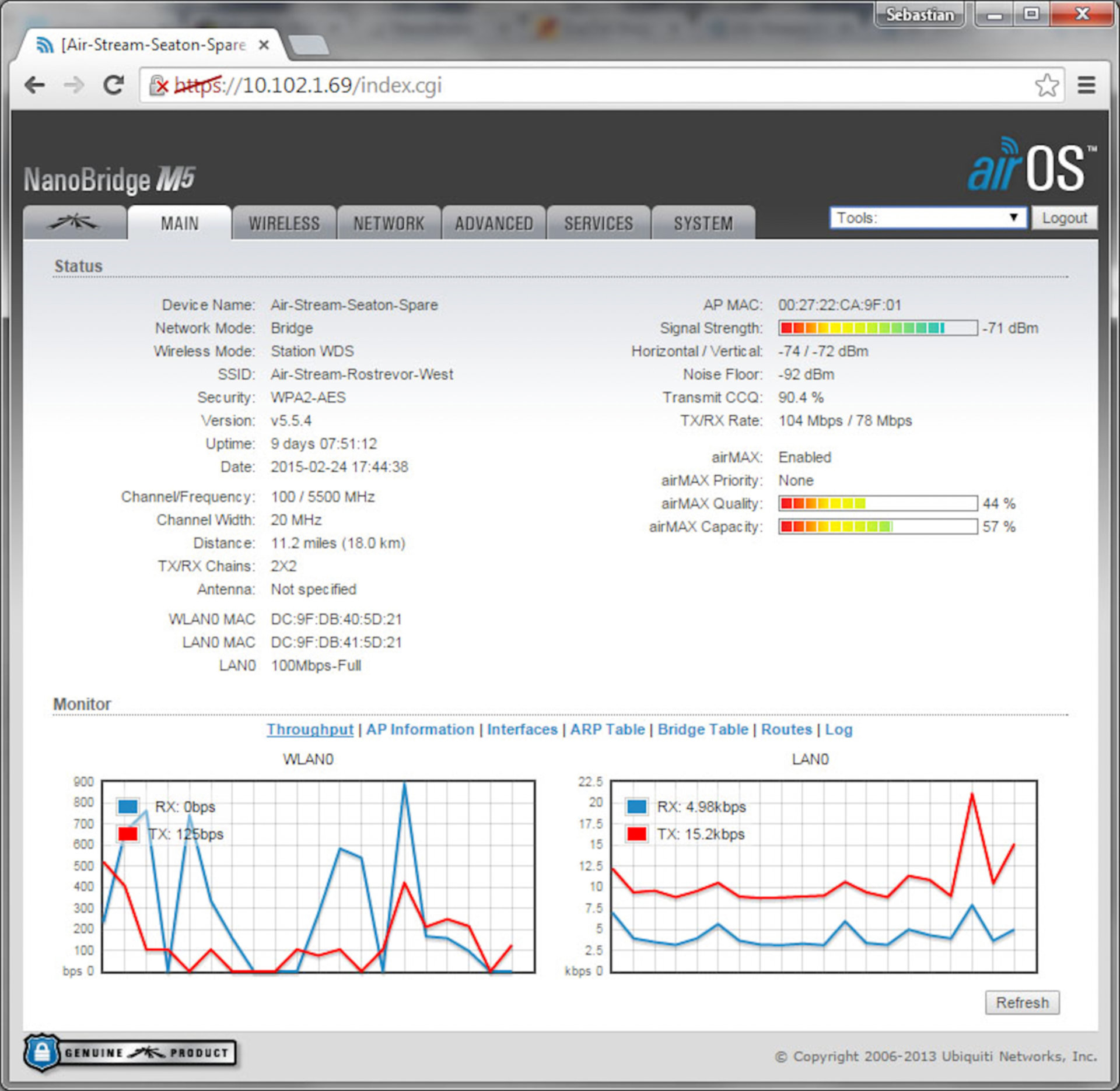Click the Refresh button
1120x1091 pixels.
(x=1022, y=1002)
